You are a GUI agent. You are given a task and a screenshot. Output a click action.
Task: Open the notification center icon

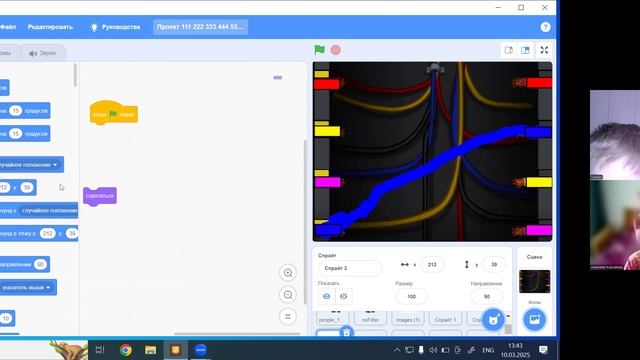pyautogui.click(x=543, y=350)
